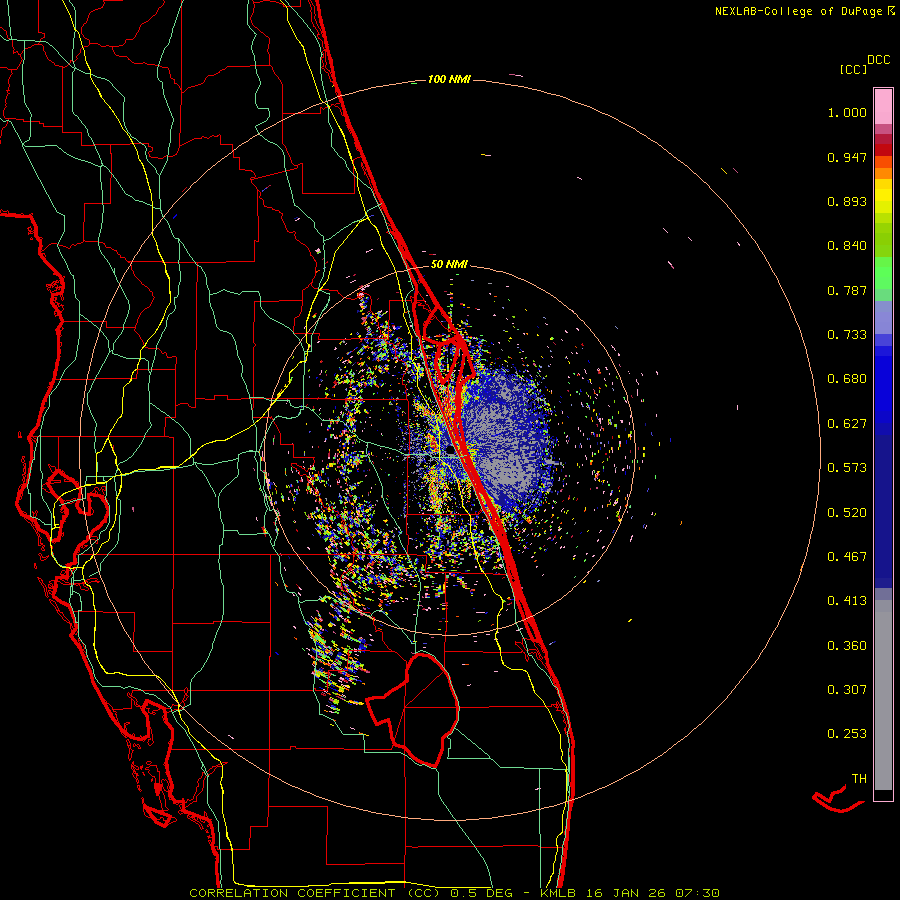Image resolution: width=900 pixels, height=900 pixels.
Task: Click the 0.787 scale value
Action: point(847,290)
